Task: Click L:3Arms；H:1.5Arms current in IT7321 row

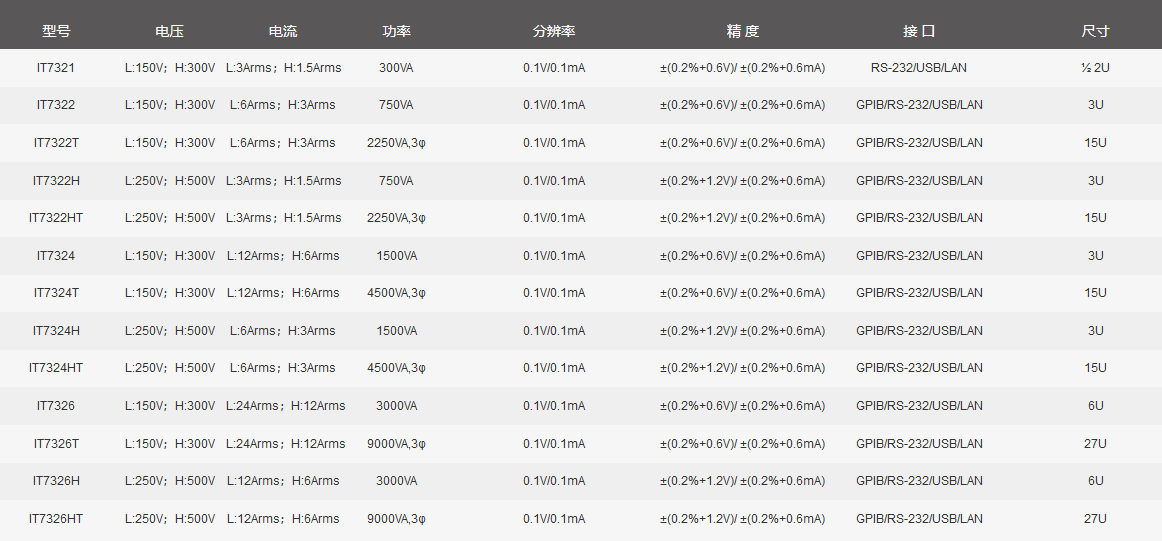Action: click(x=283, y=68)
